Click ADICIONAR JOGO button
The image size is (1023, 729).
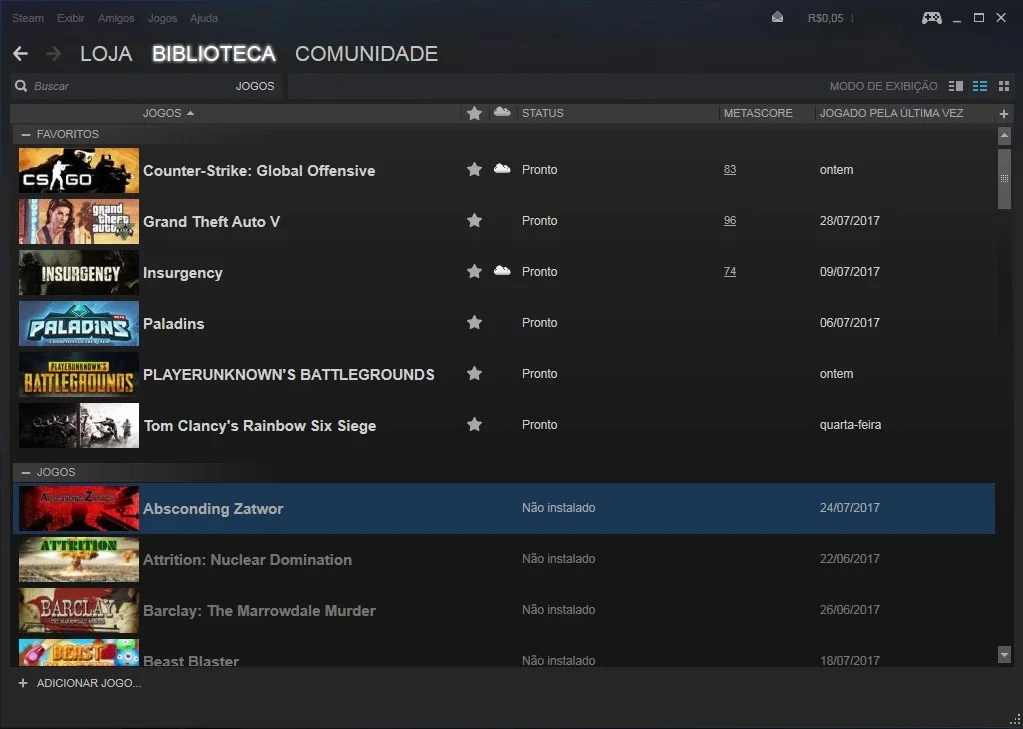tap(80, 683)
